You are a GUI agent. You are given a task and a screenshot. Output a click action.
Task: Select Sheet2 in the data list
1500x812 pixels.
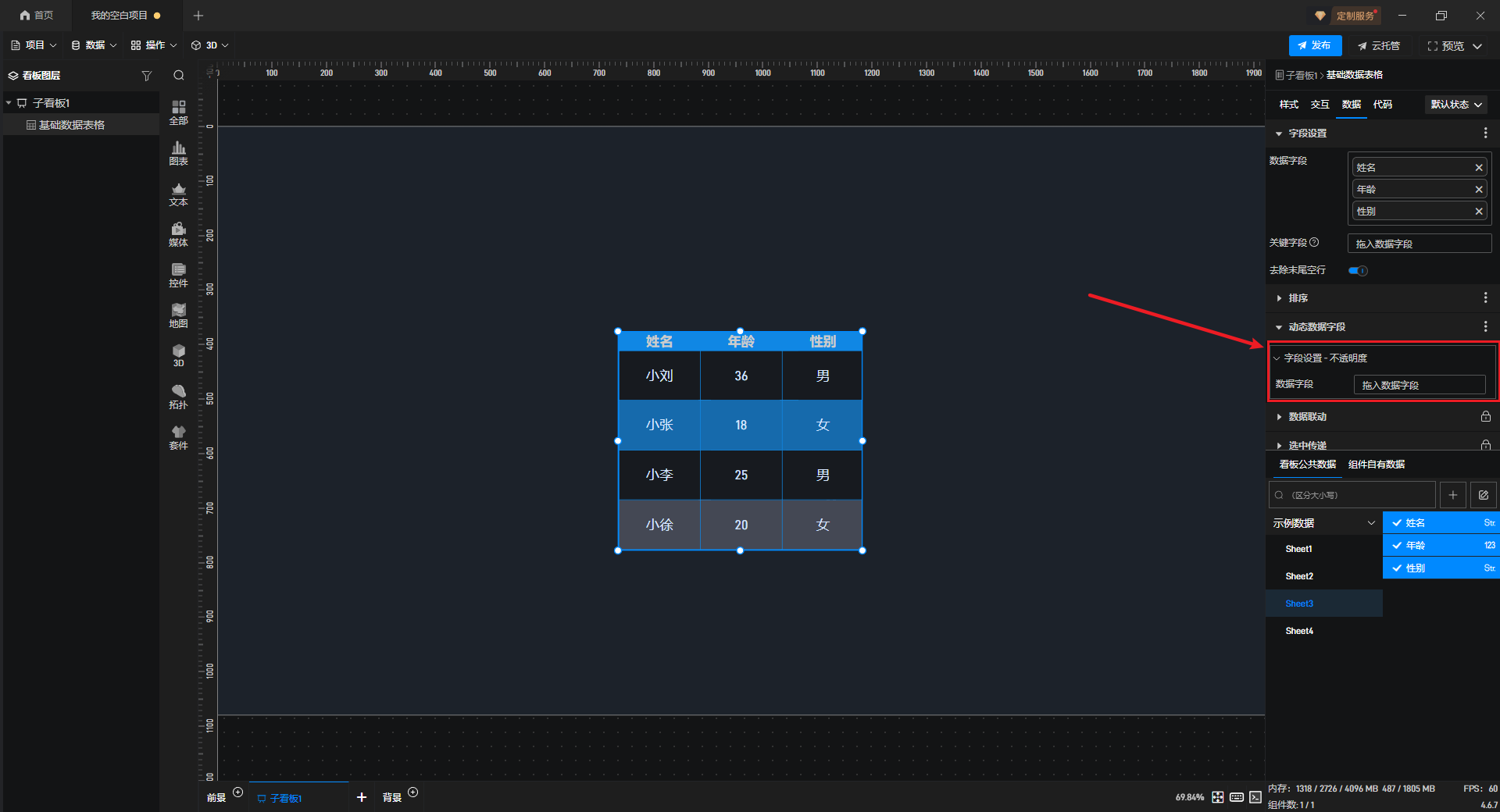pyautogui.click(x=1299, y=576)
